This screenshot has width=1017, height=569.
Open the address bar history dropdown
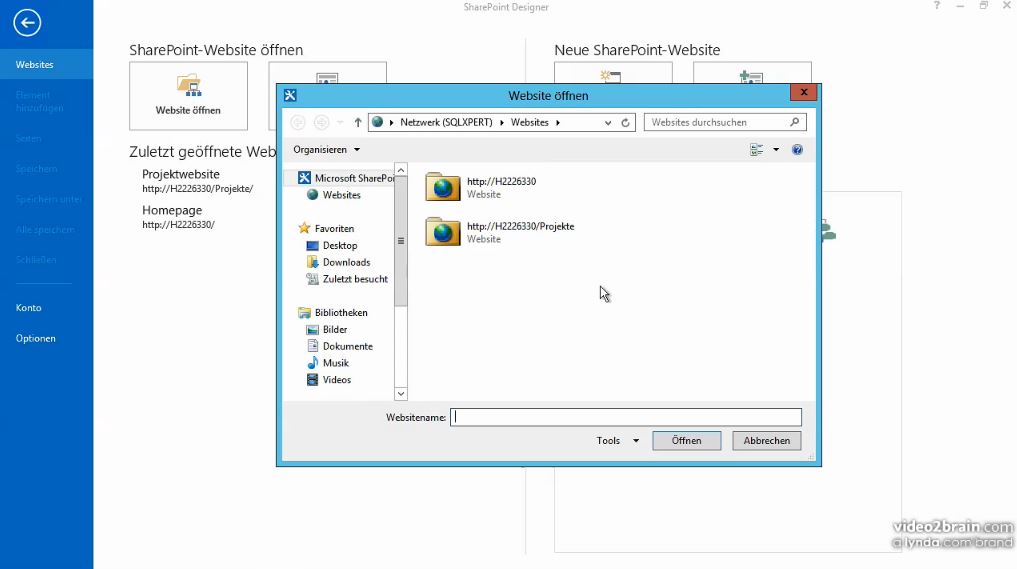[x=608, y=122]
